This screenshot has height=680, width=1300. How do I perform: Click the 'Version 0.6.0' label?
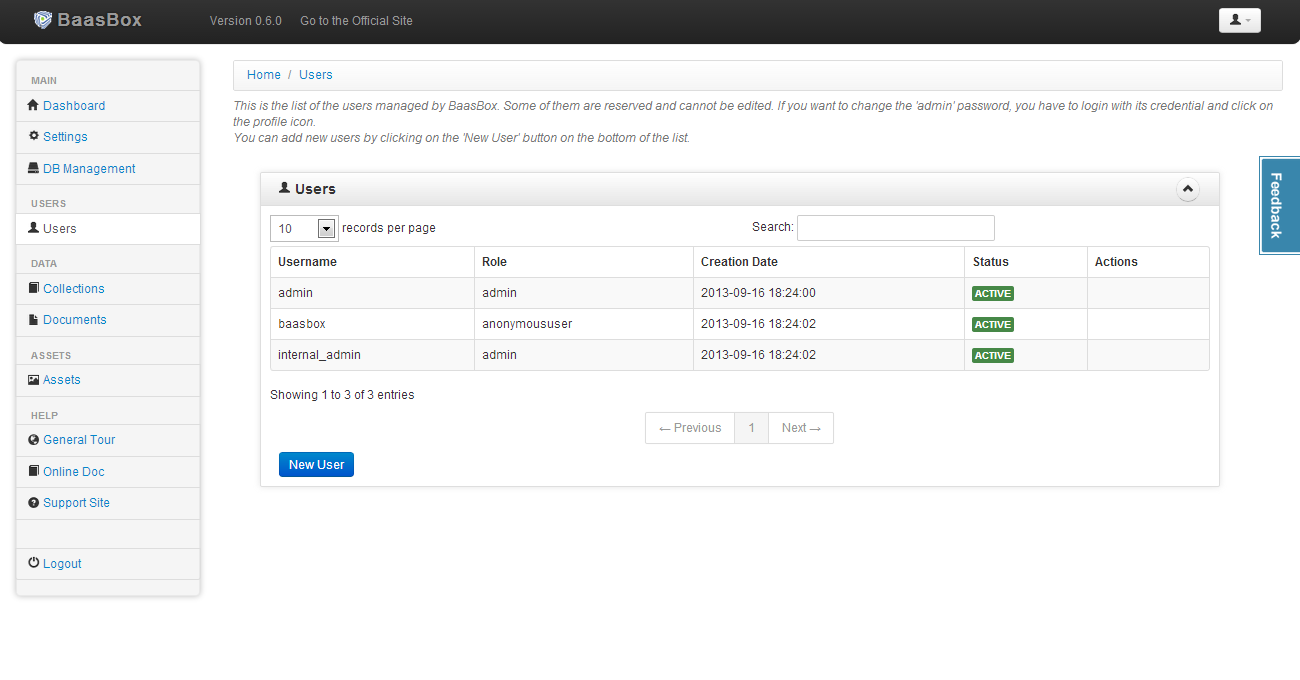pyautogui.click(x=246, y=20)
